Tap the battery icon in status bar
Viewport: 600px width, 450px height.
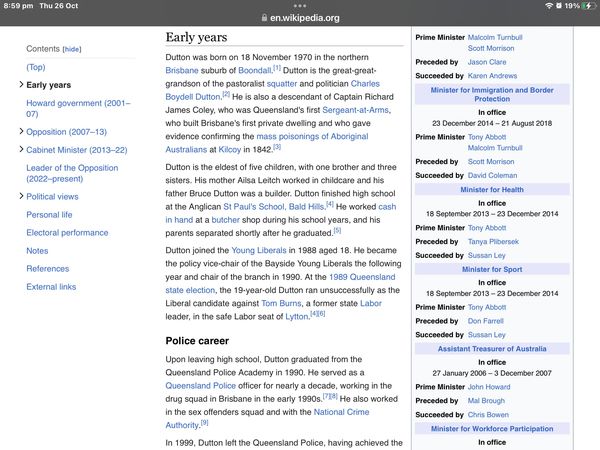[585, 6]
